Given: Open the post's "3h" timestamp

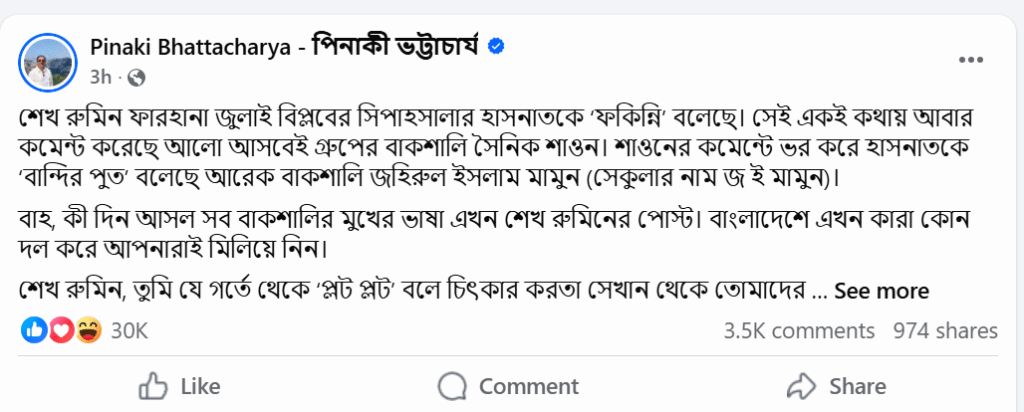Looking at the screenshot, I should point(100,76).
